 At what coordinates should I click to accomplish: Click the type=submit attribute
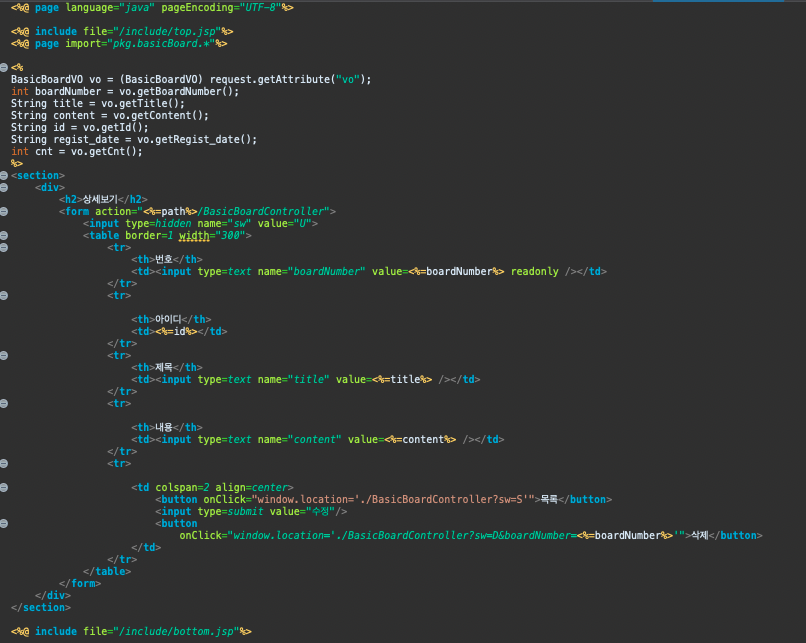[230, 511]
